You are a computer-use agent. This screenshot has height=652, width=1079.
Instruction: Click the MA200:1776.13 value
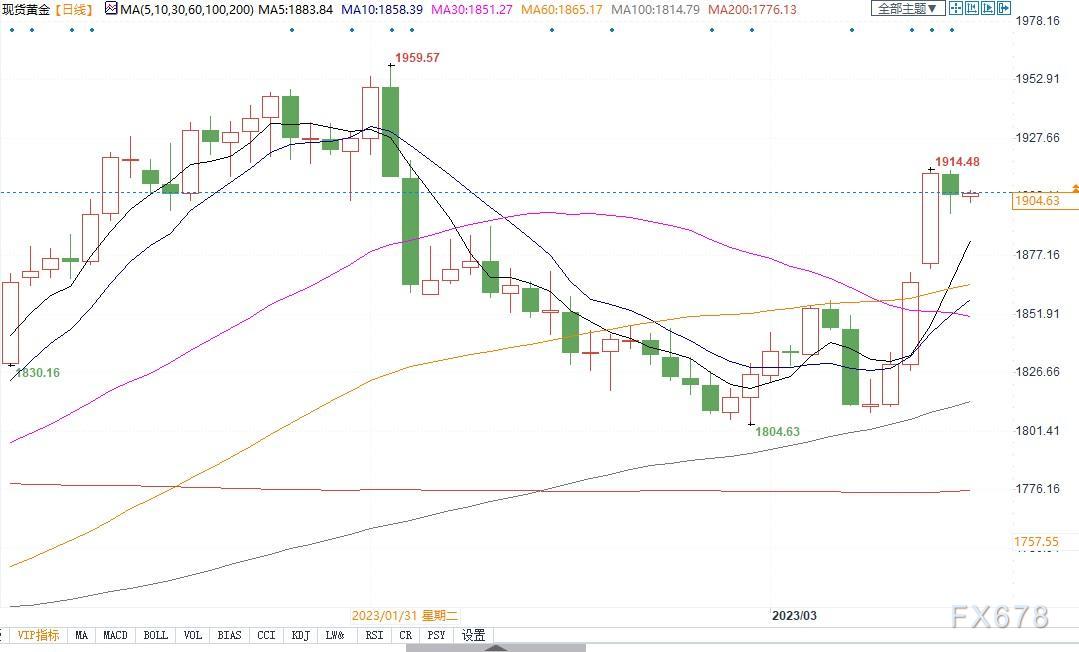click(x=752, y=10)
